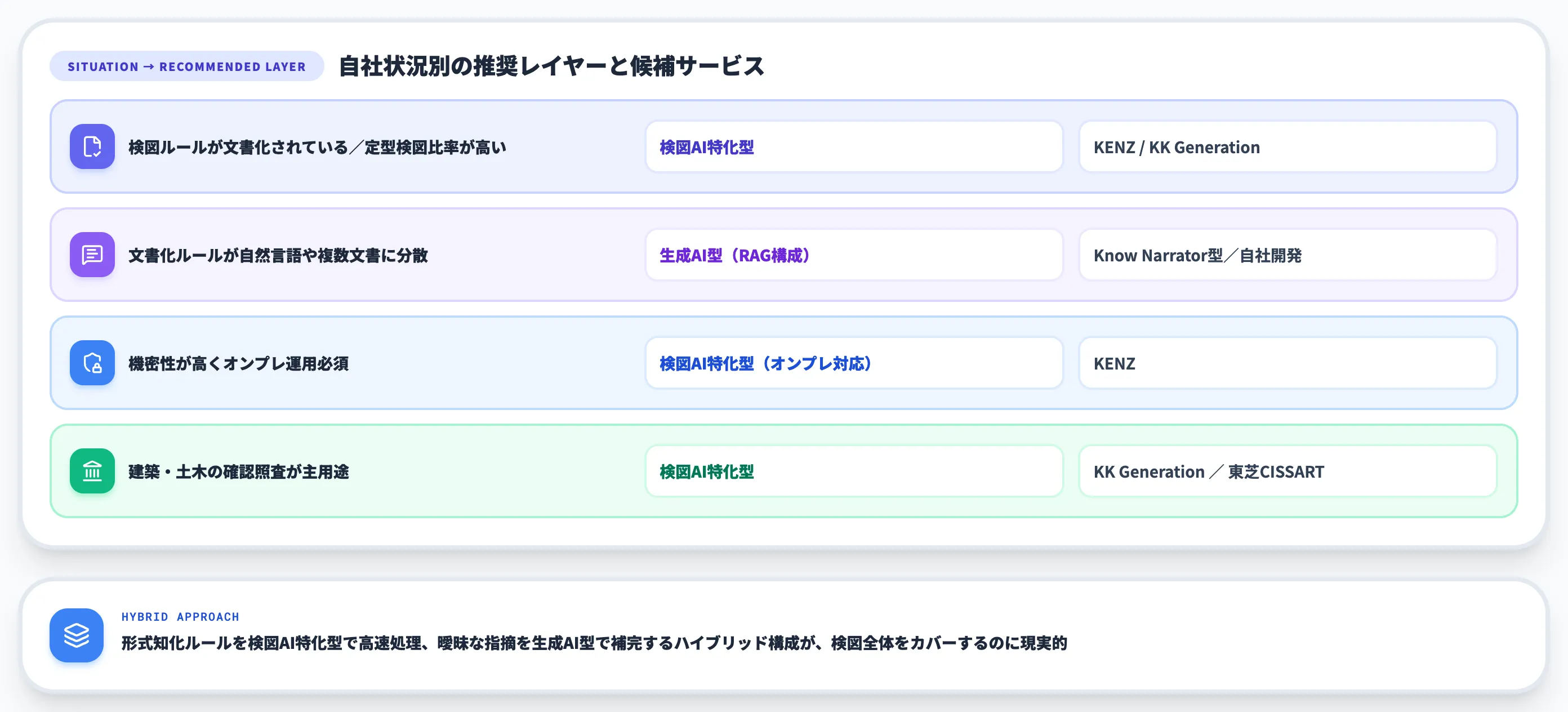
Task: Click the KK Generation ／ 東芝CISSART cell
Action: point(1288,471)
